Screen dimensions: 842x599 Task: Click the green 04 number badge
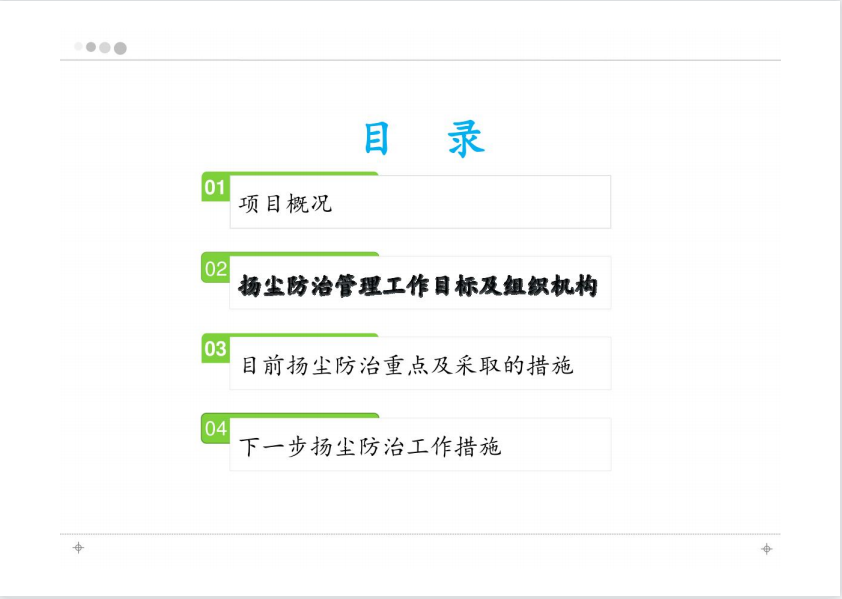point(215,429)
